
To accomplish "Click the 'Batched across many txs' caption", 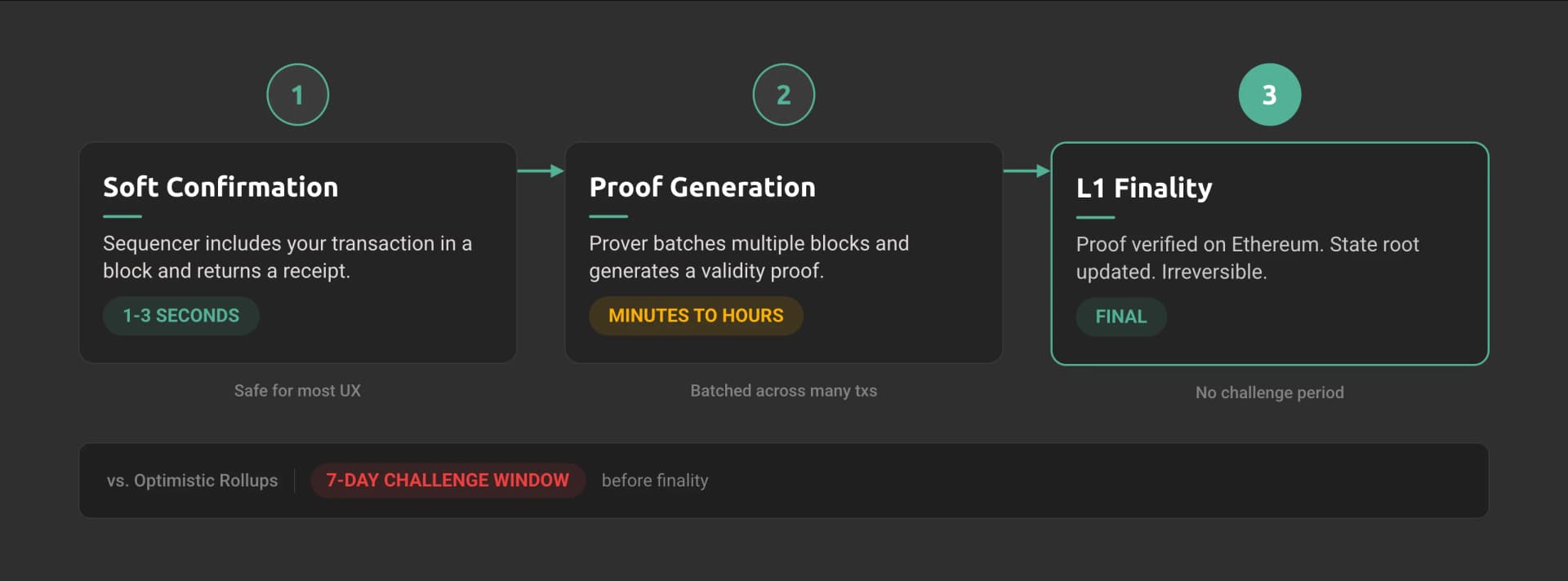I will coord(783,391).
